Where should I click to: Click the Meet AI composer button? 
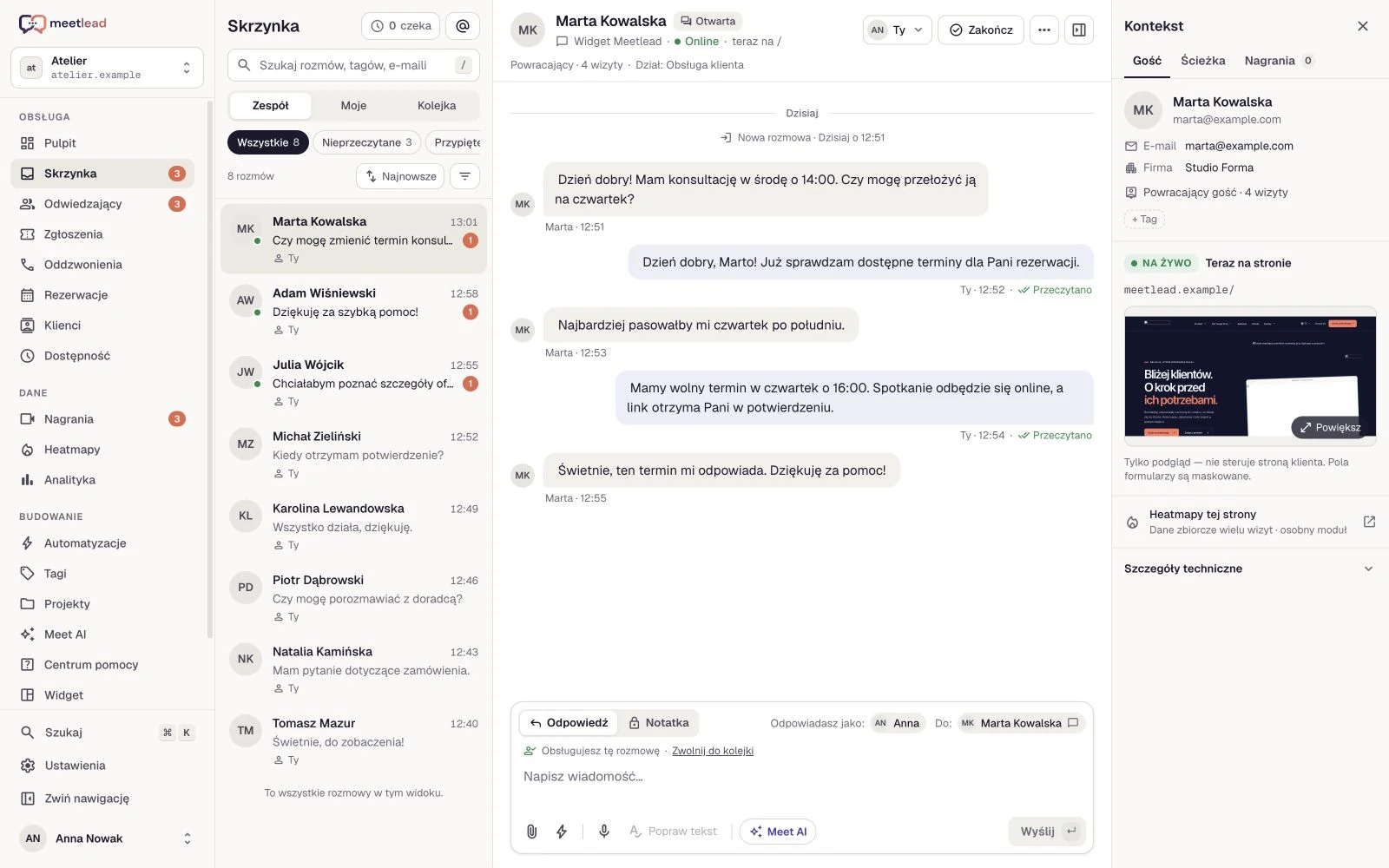(x=778, y=832)
